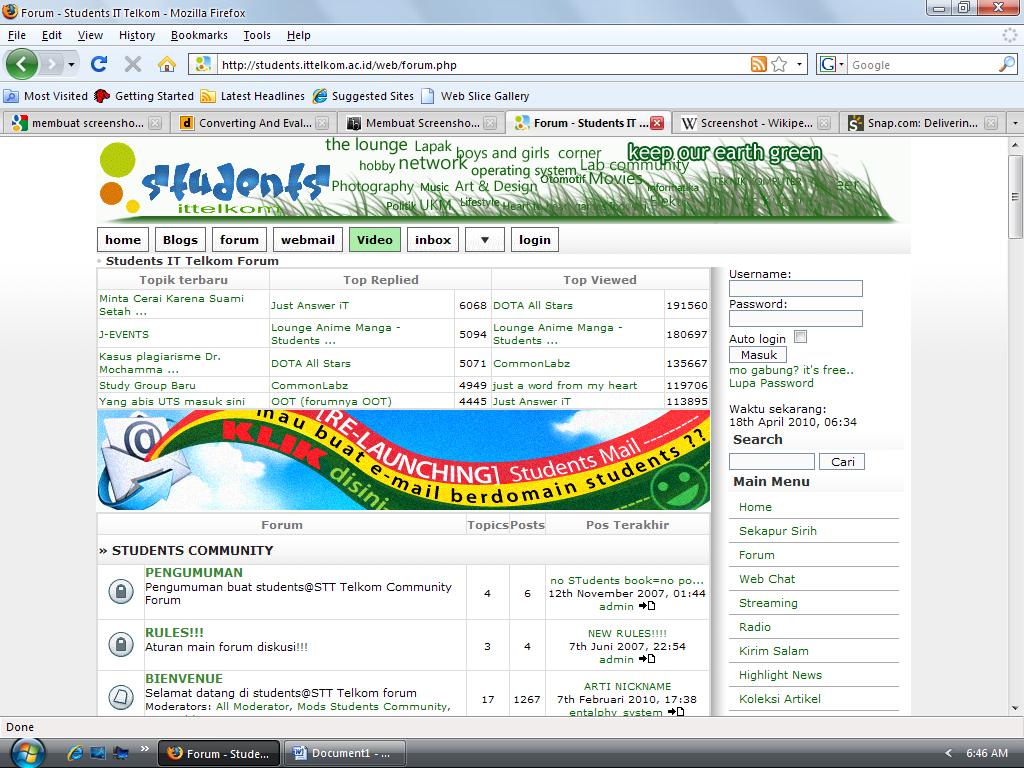
Task: Open the Getting Started bookmark
Action: [x=144, y=96]
